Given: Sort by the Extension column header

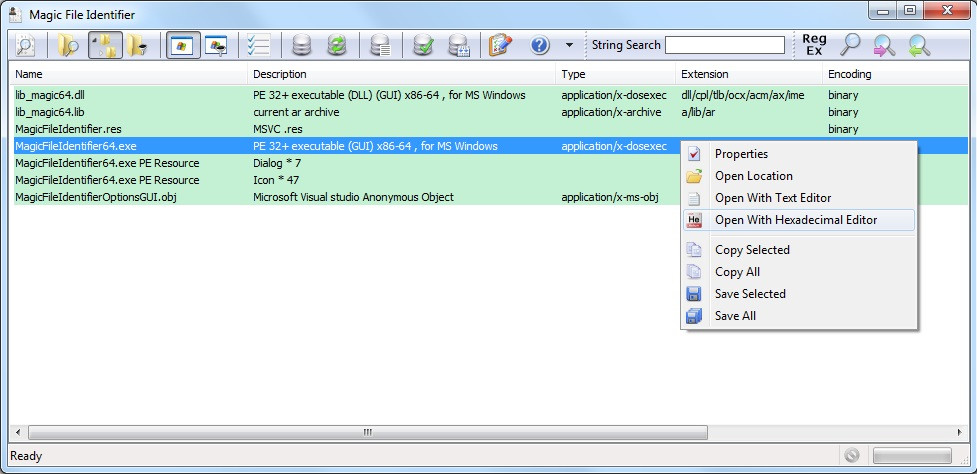Looking at the screenshot, I should (748, 74).
